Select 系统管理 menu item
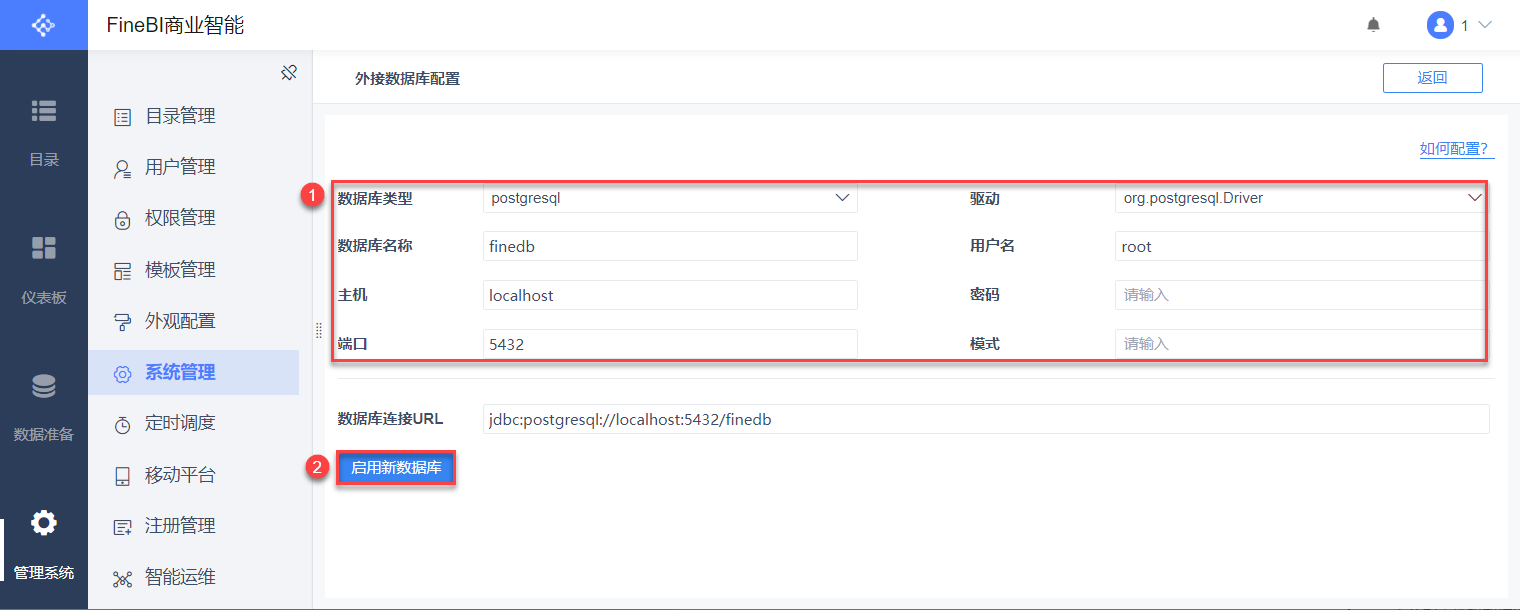 (x=193, y=373)
